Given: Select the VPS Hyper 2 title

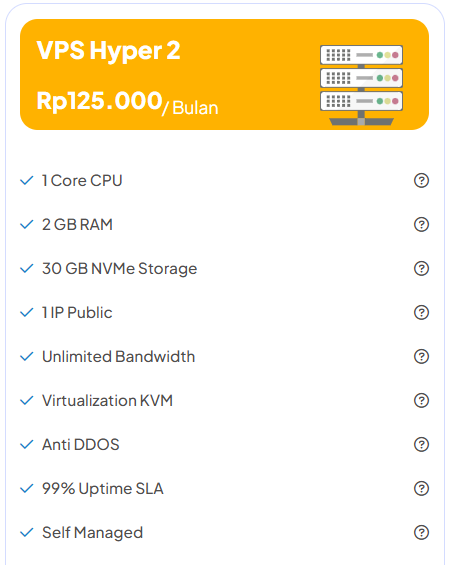Looking at the screenshot, I should [108, 51].
